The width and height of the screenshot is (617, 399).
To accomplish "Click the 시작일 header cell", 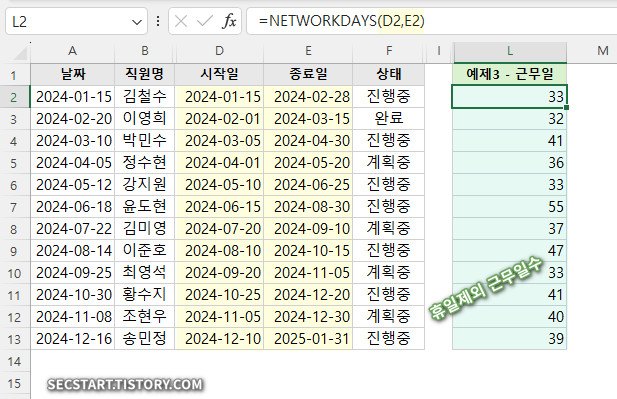I will coord(219,74).
